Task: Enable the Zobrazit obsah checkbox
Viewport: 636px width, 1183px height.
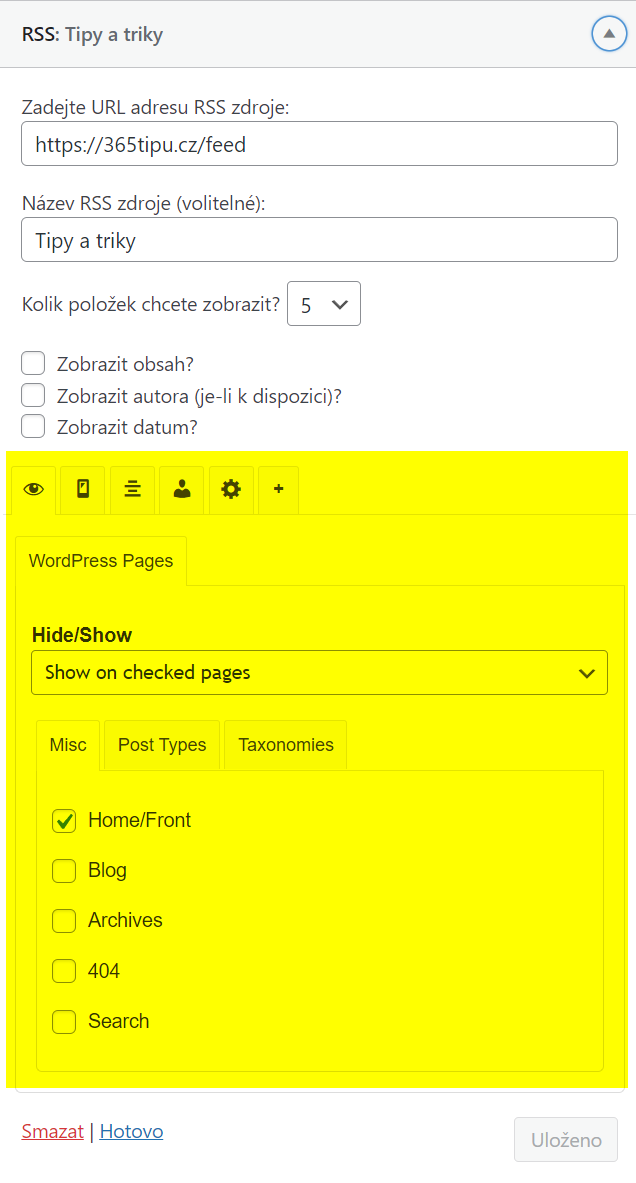Action: point(33,364)
